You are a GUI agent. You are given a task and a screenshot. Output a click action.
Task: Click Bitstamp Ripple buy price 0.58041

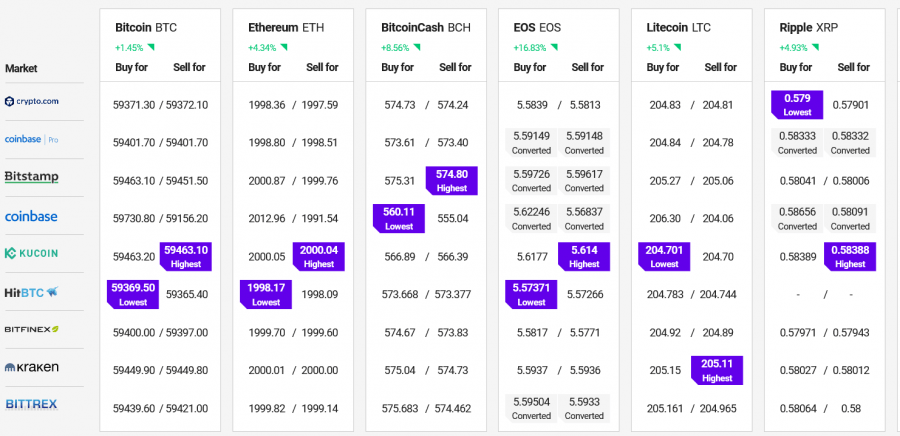tap(798, 181)
